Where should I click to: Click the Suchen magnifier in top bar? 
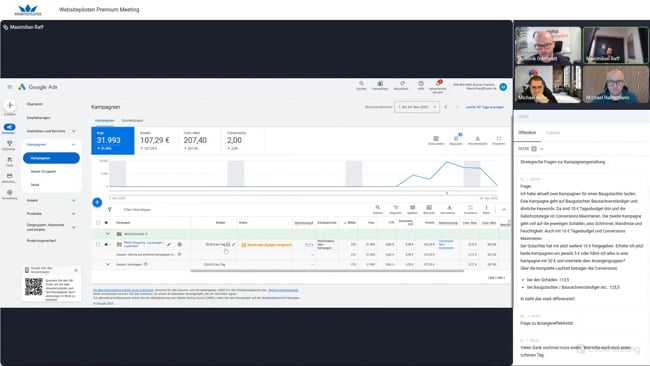pos(361,84)
